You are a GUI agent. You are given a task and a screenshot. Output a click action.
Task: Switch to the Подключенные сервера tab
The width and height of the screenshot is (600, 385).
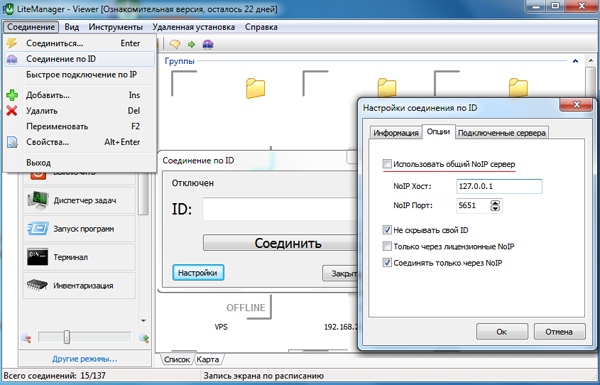click(x=502, y=133)
